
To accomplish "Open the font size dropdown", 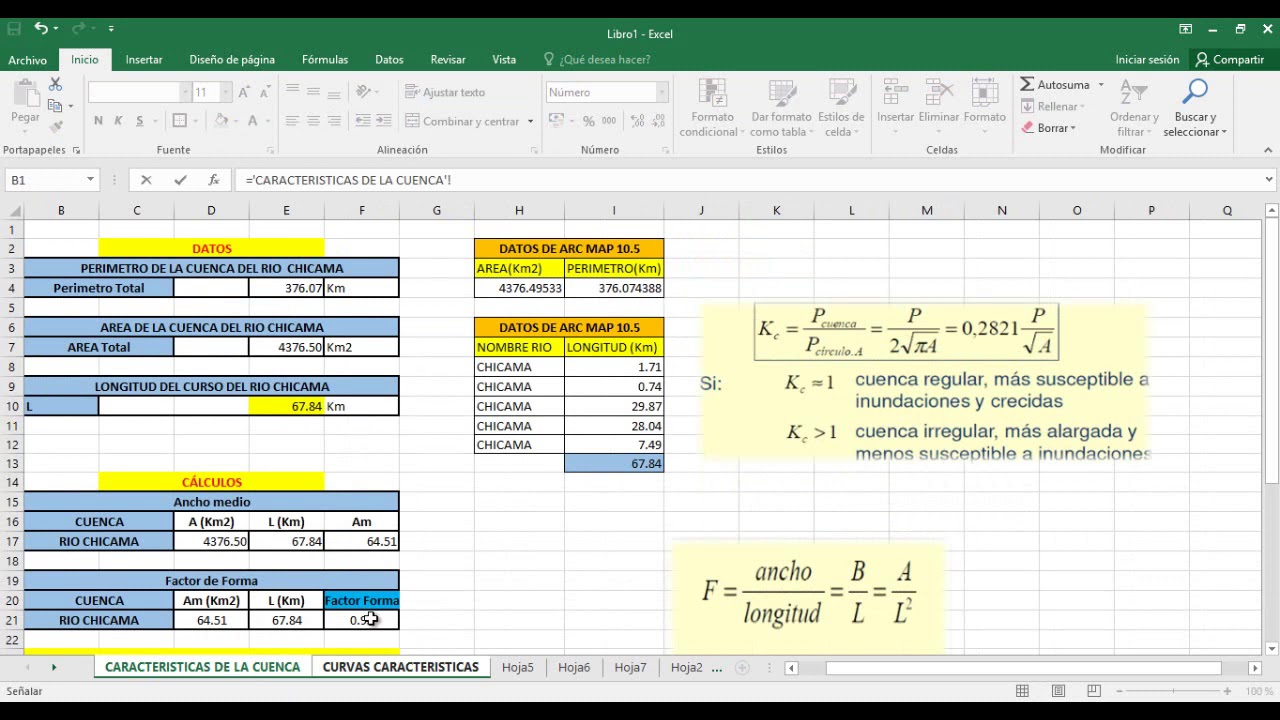I will 224,92.
